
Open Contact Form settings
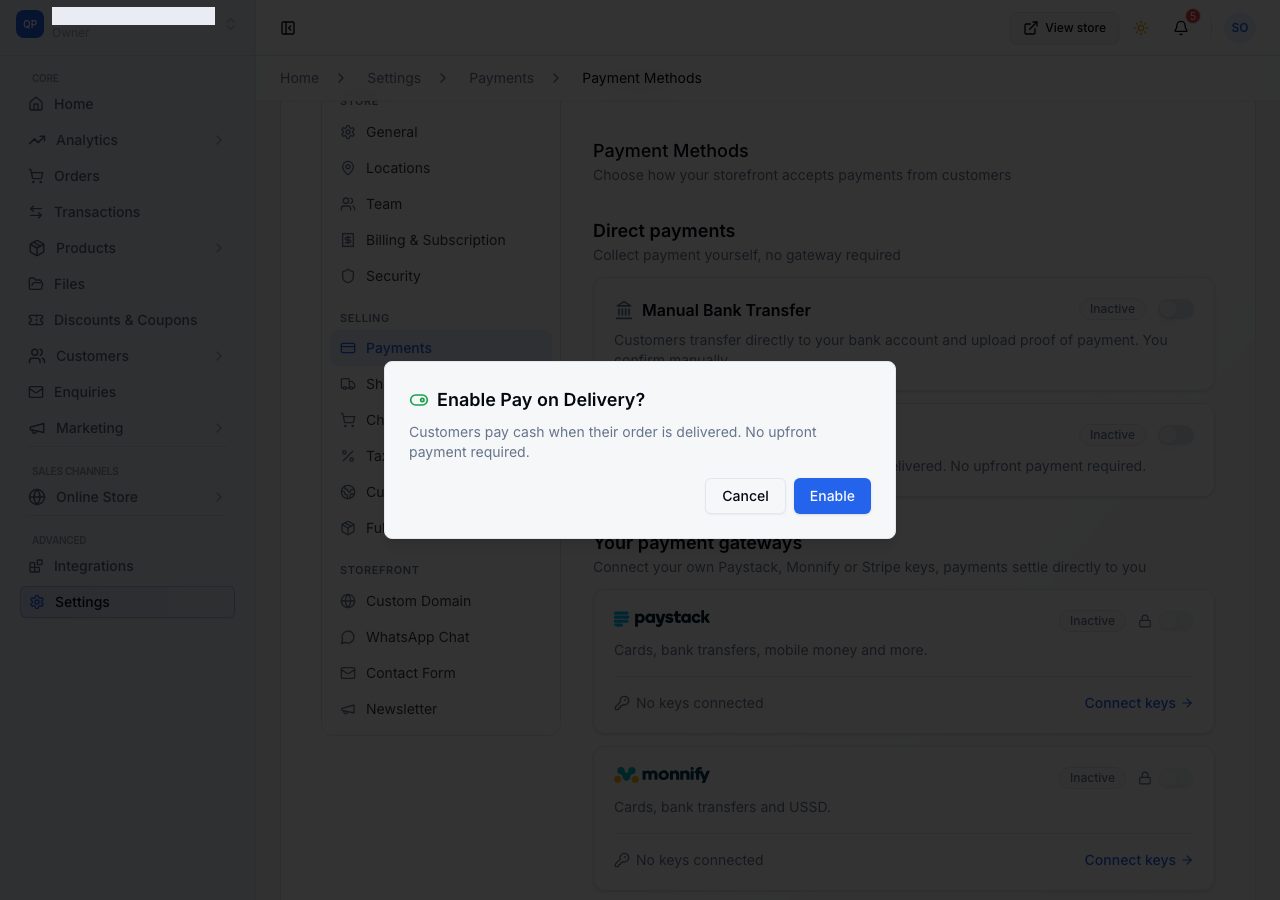[441, 673]
